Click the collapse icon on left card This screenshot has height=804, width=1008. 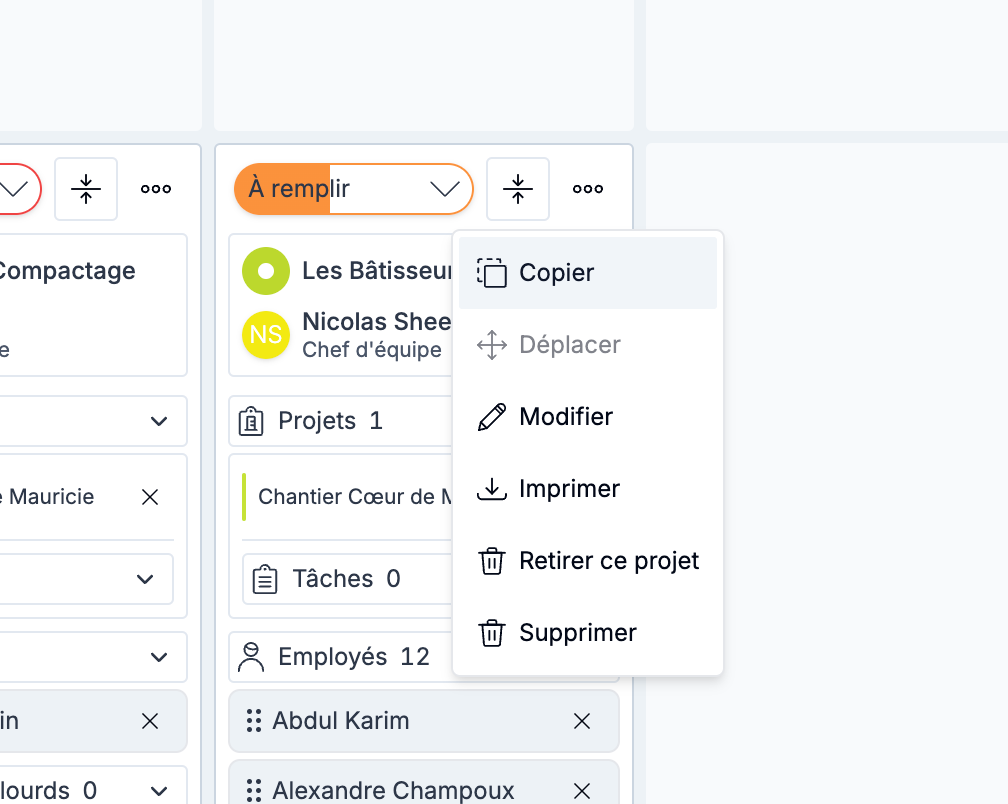(x=86, y=189)
